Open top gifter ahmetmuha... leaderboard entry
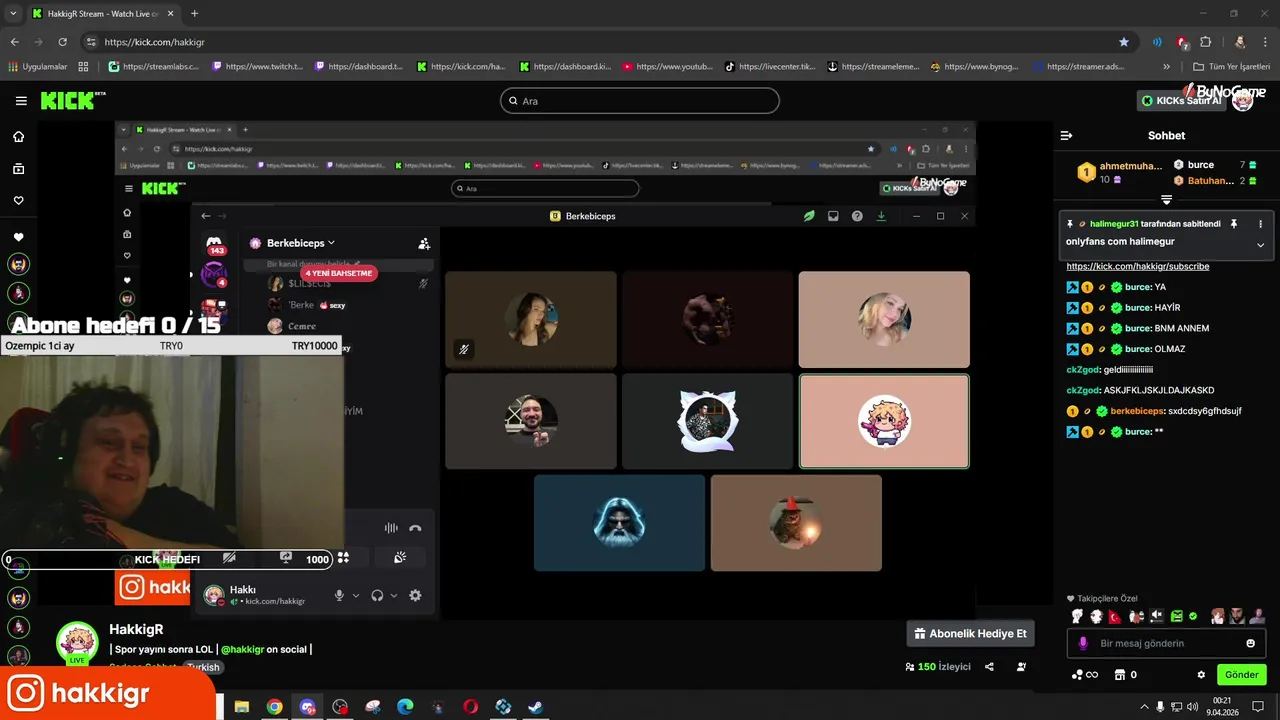The image size is (1280, 720). (1119, 172)
